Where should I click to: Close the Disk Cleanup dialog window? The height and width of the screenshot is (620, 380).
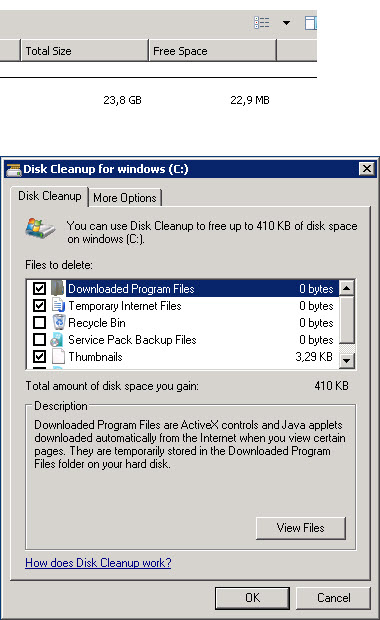pyautogui.click(x=367, y=169)
